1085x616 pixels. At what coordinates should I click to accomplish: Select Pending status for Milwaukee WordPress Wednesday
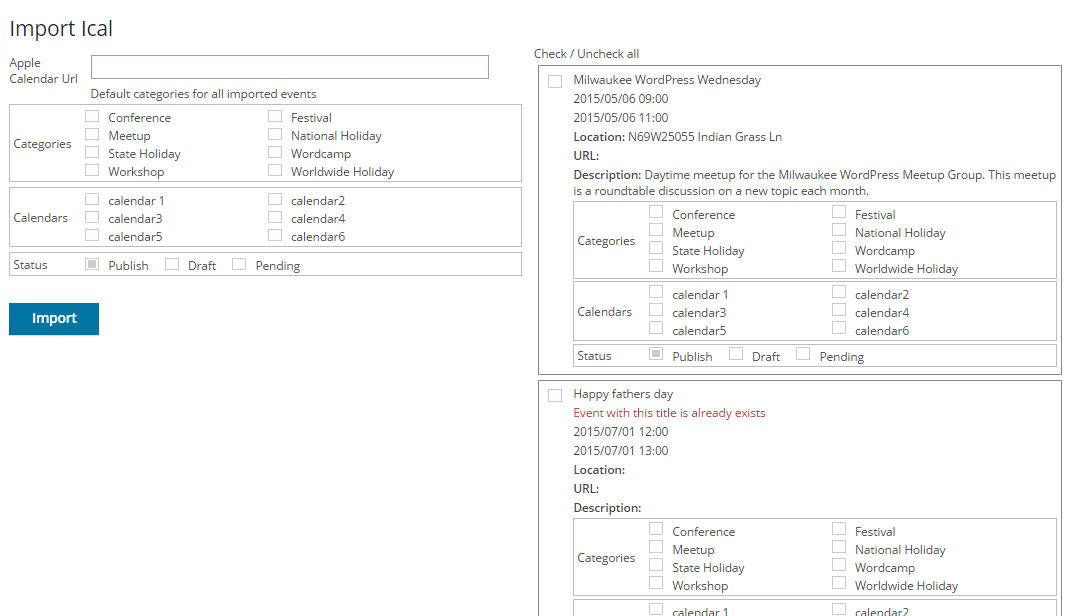[803, 354]
